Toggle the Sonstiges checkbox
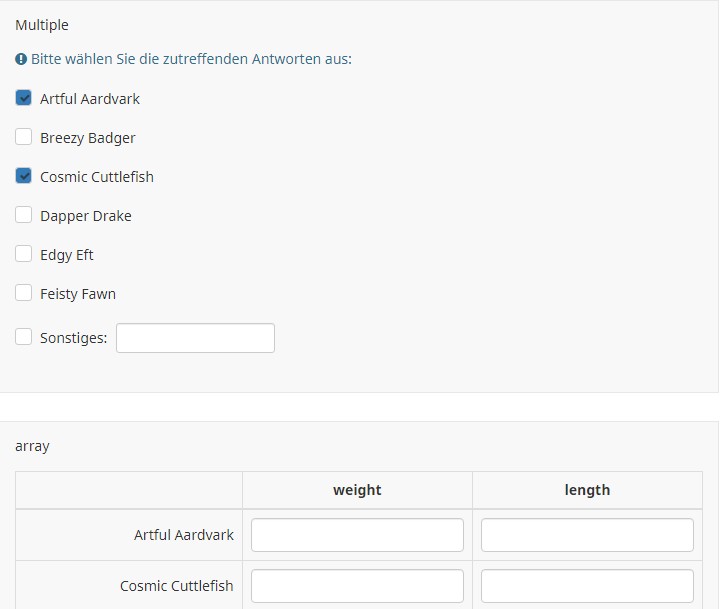Viewport: 721px width, 609px height. 24,337
